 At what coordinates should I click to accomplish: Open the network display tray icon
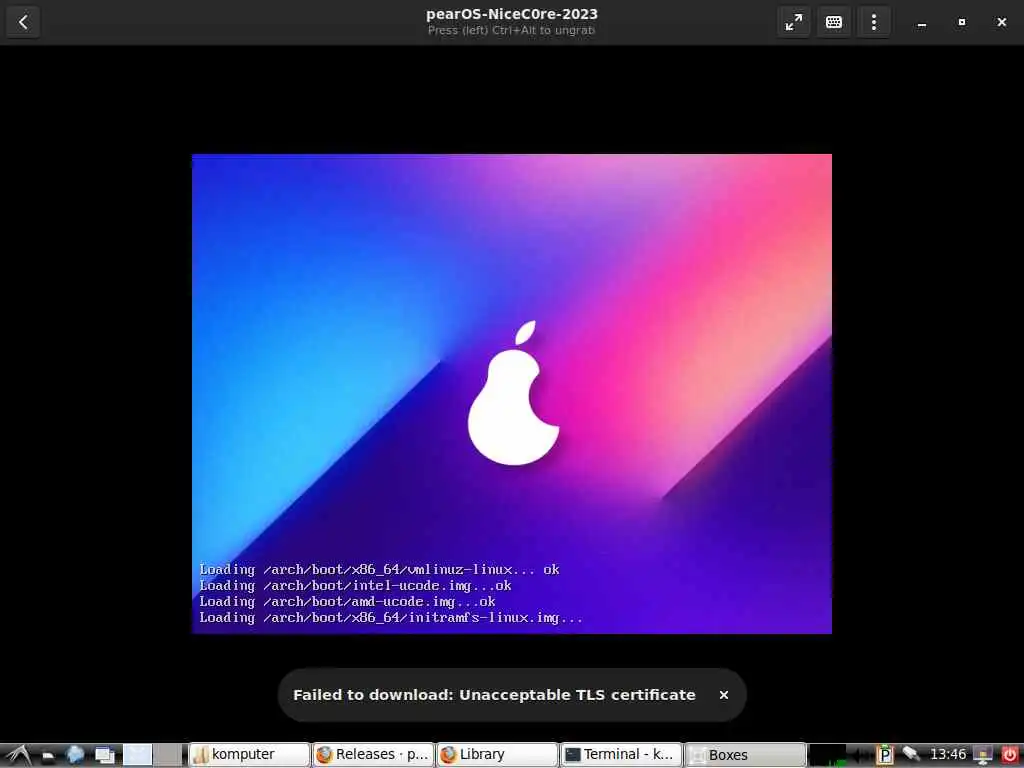(983, 755)
